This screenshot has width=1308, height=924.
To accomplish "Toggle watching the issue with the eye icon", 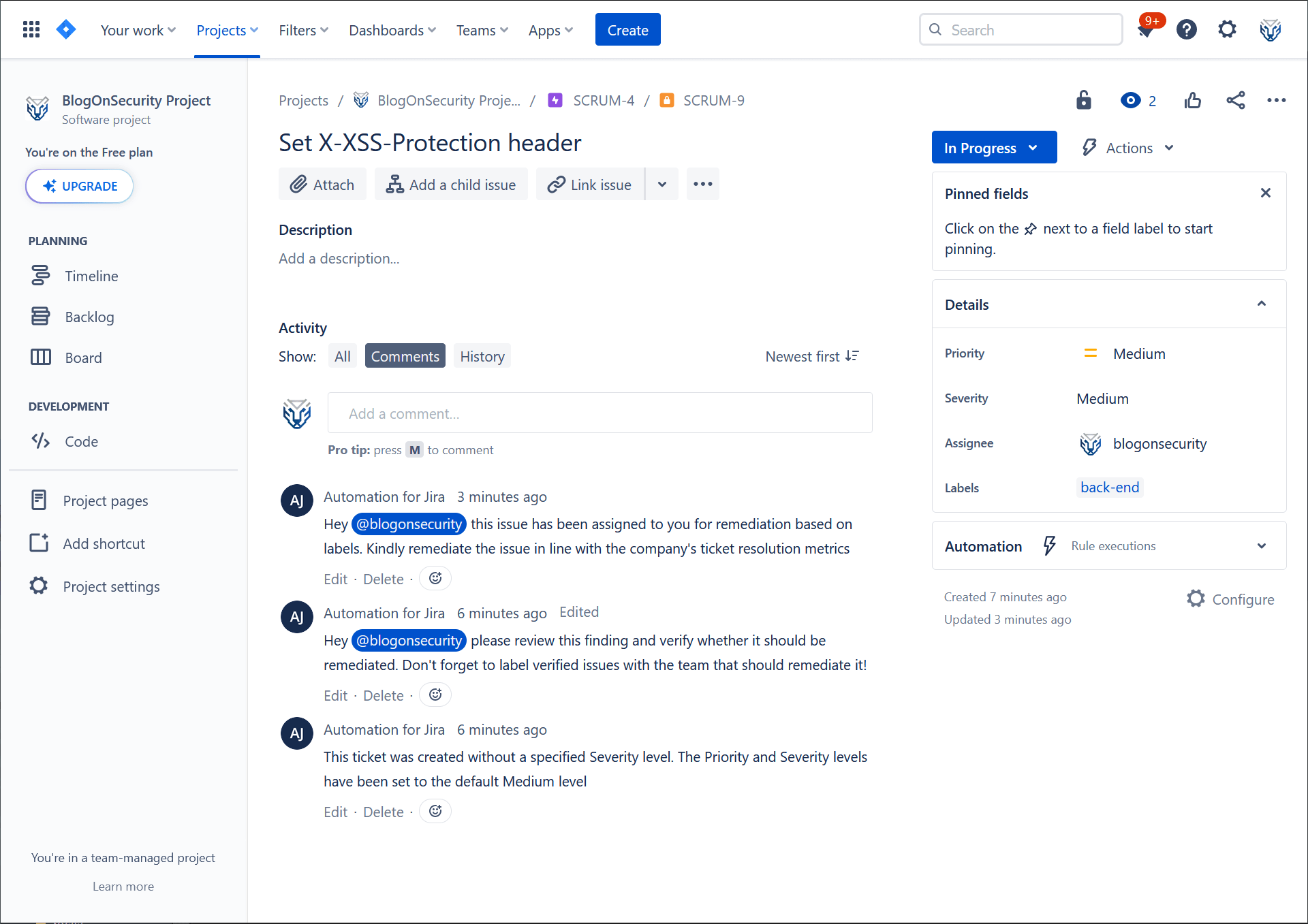I will coord(1130,100).
